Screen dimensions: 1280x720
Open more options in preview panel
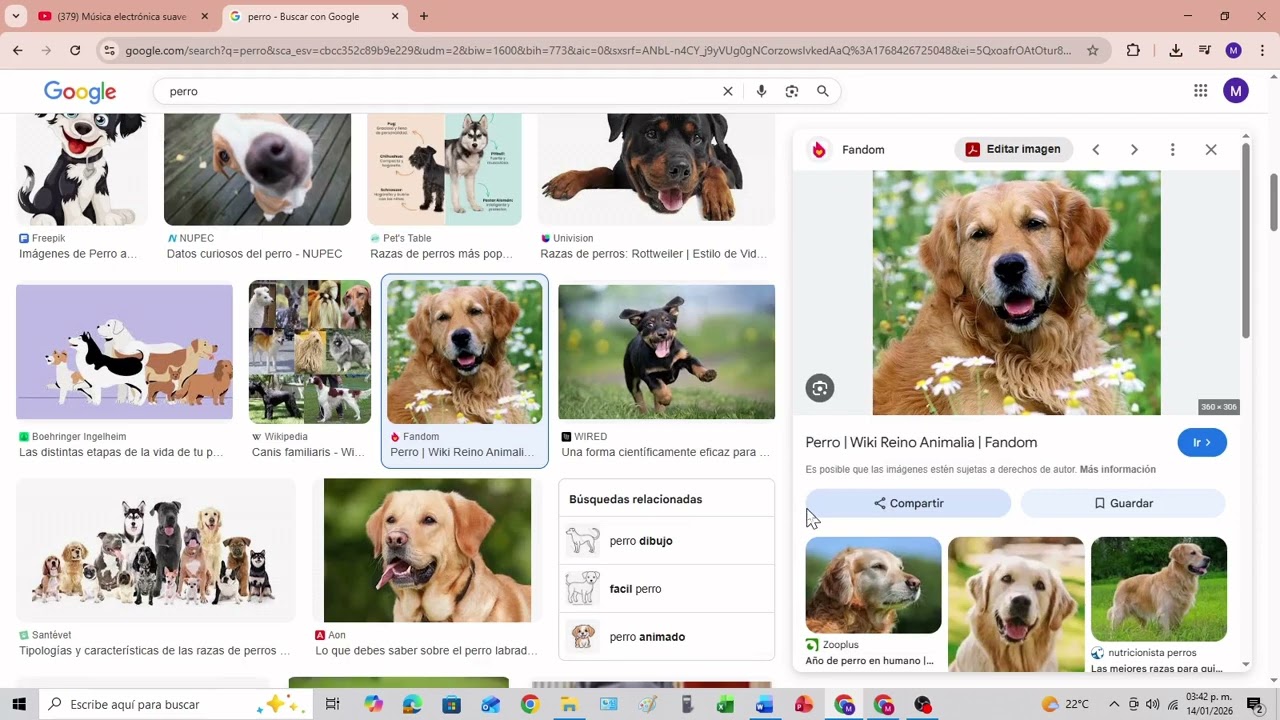click(x=1172, y=150)
